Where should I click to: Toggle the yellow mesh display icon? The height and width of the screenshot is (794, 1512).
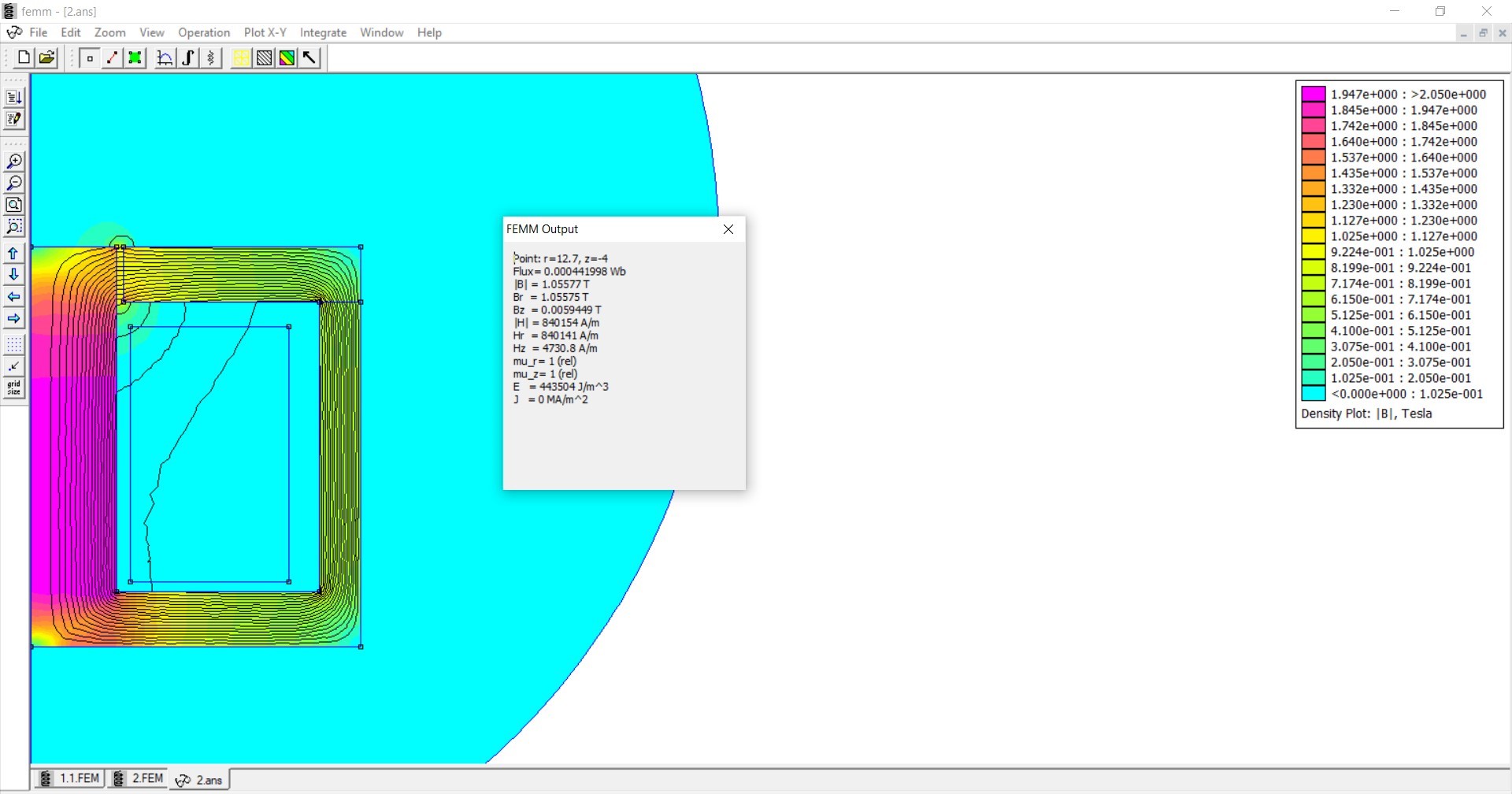[x=241, y=58]
